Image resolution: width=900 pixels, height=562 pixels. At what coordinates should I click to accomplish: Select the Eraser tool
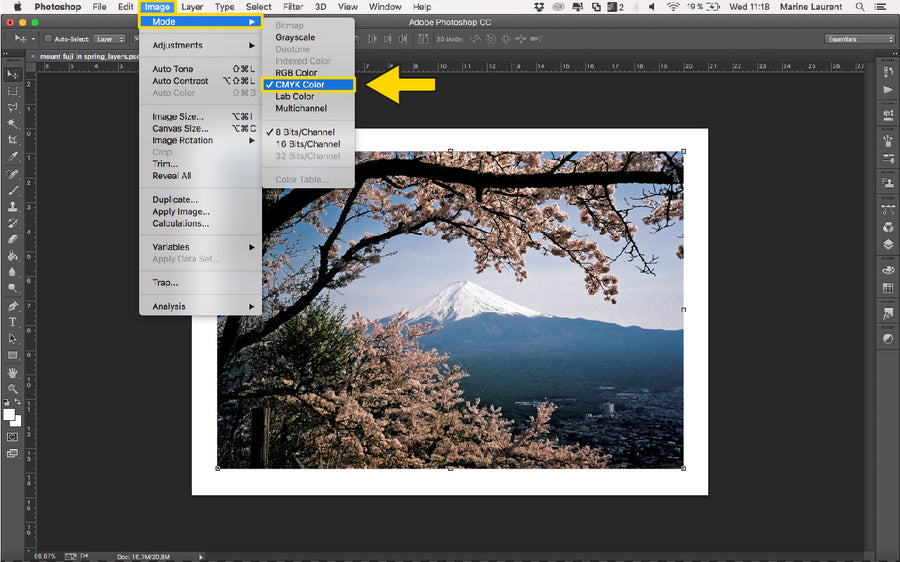point(12,239)
